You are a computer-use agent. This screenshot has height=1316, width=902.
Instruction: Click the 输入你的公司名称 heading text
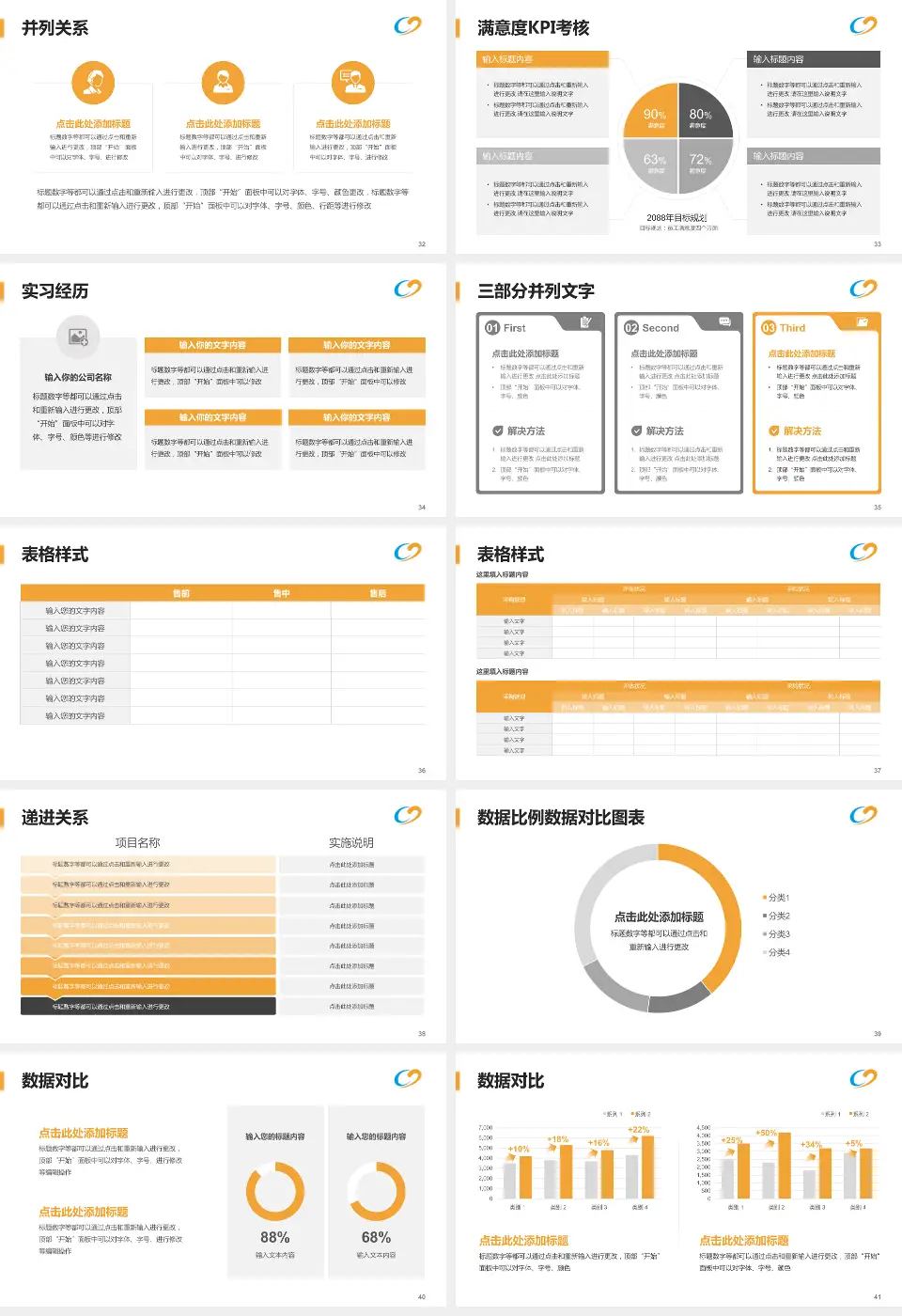(x=78, y=377)
